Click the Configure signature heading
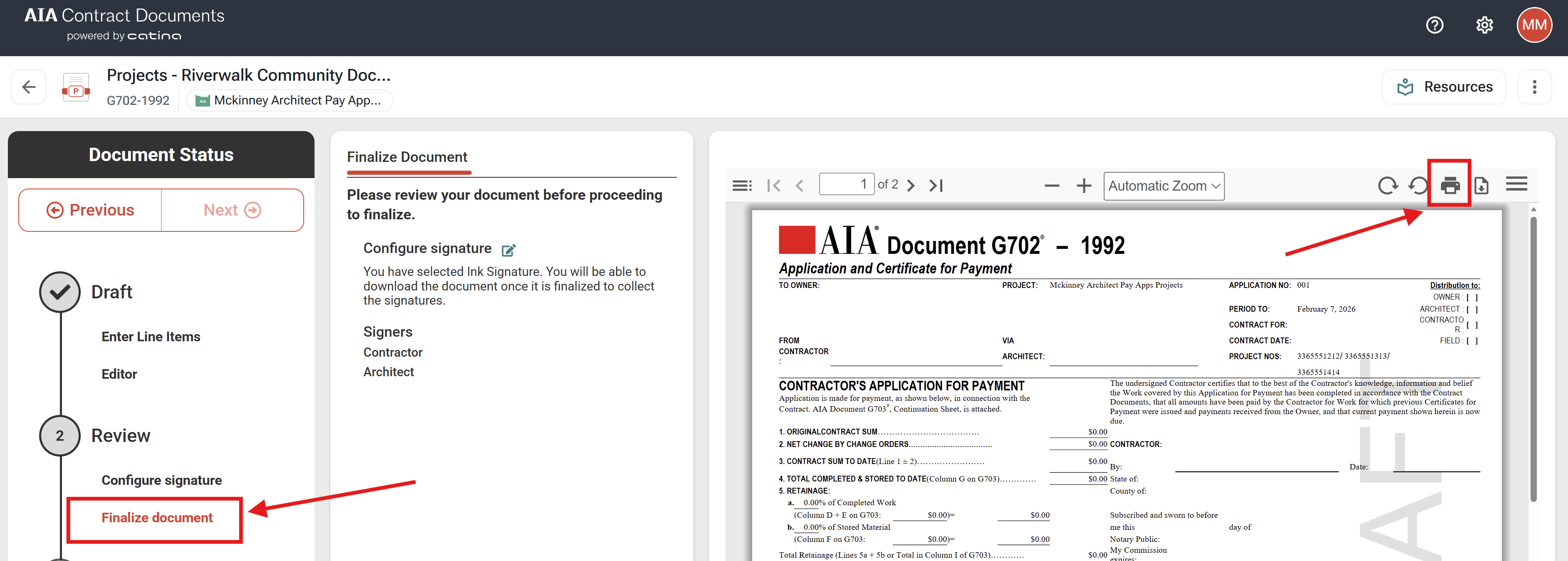 point(427,248)
